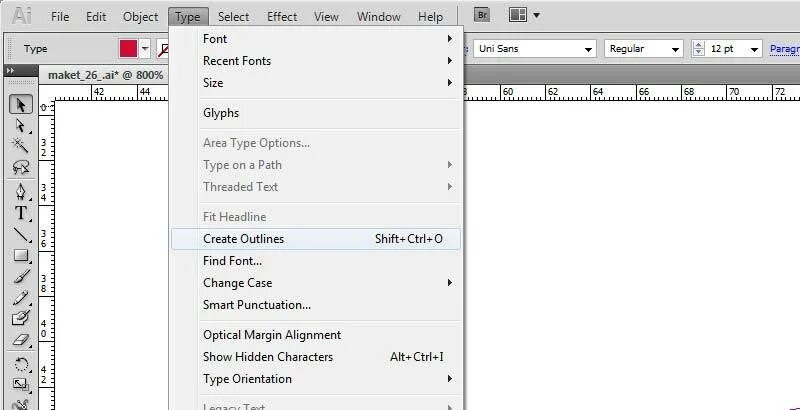Open the Uni Sans font family dropdown
This screenshot has width=800, height=410.
[x=588, y=48]
